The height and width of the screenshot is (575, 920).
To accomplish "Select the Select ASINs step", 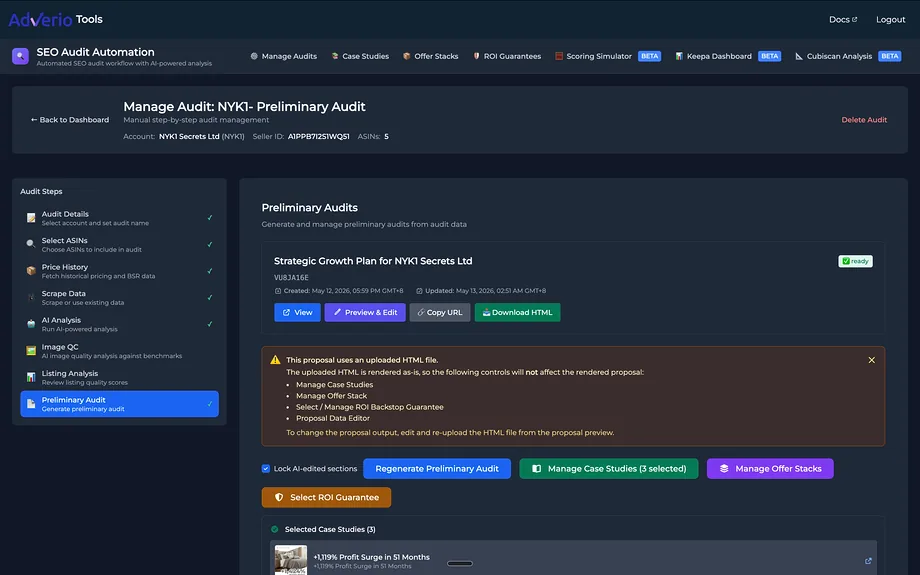I will pos(119,245).
